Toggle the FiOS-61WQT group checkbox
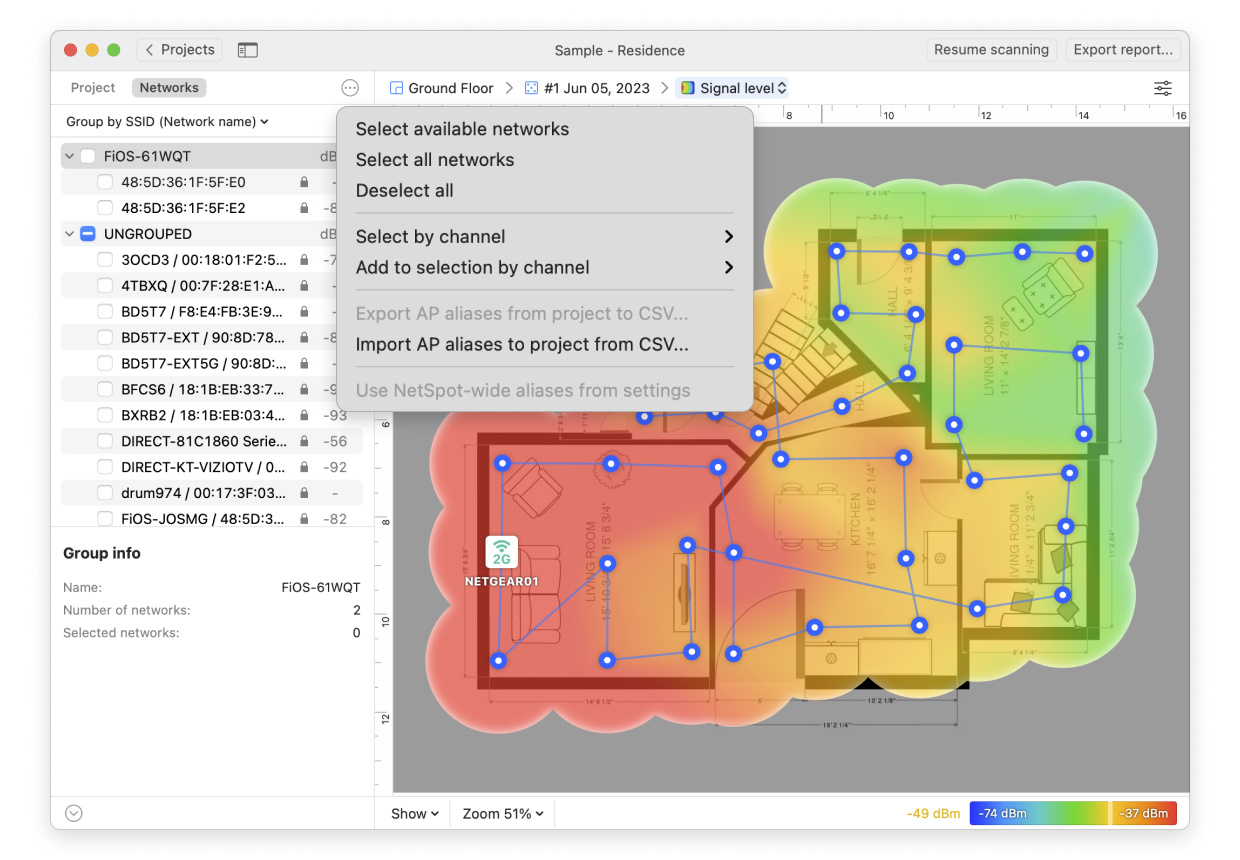 click(x=88, y=156)
